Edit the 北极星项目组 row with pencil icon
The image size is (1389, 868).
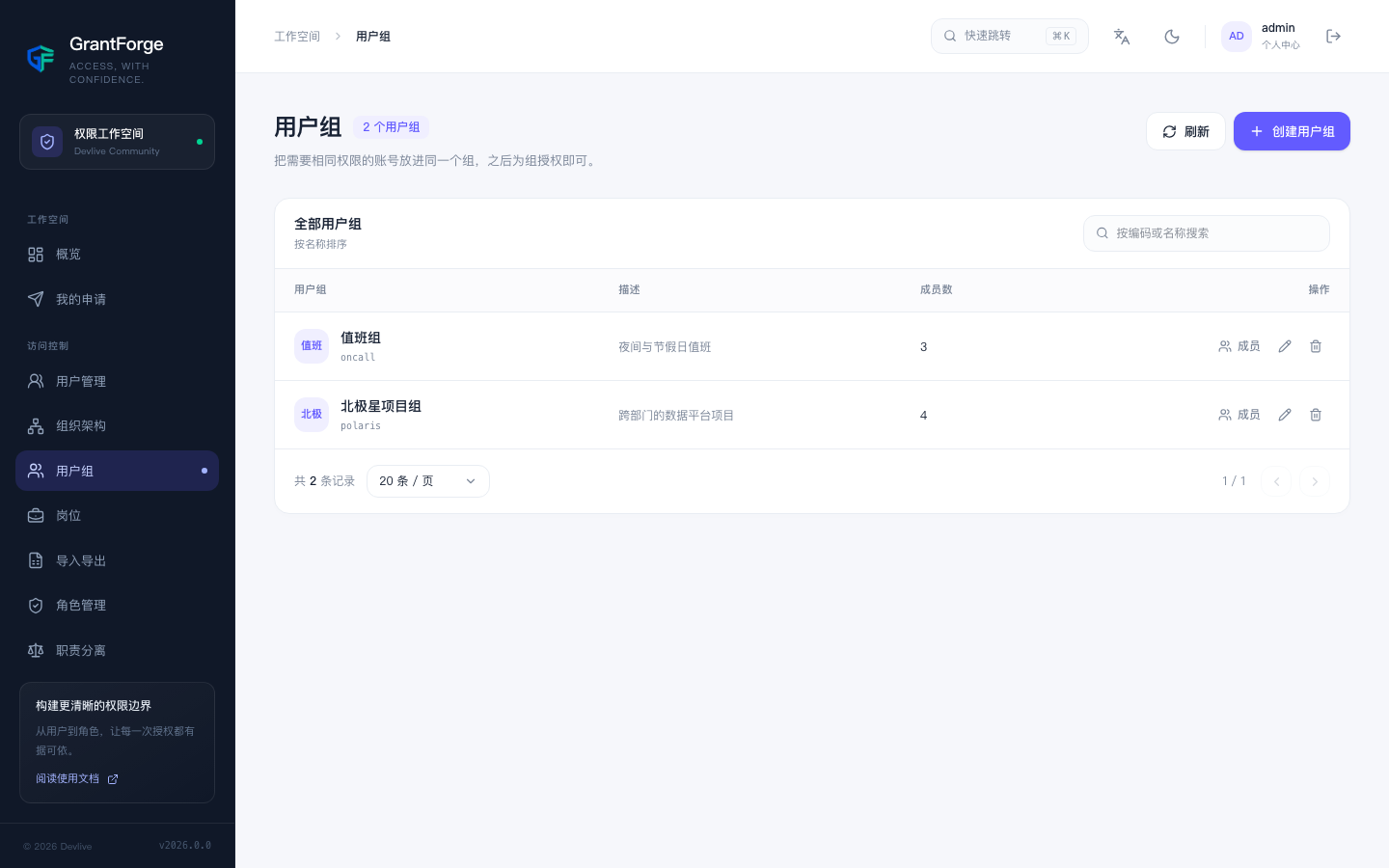(1285, 415)
